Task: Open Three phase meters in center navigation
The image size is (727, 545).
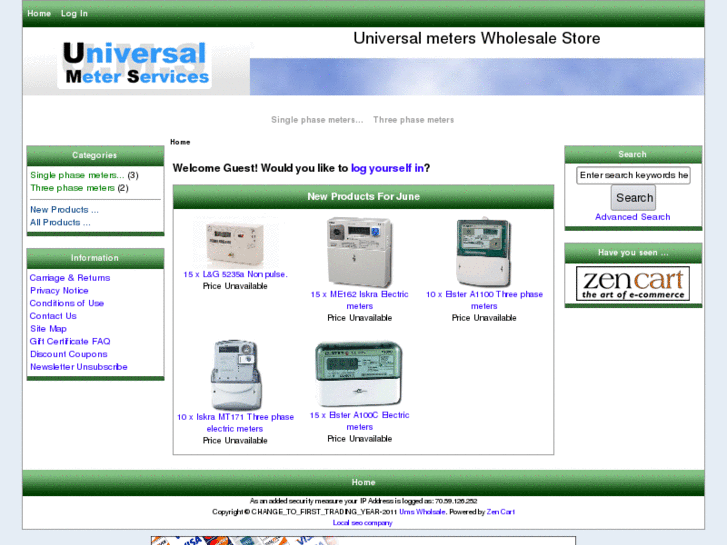Action: pyautogui.click(x=414, y=120)
